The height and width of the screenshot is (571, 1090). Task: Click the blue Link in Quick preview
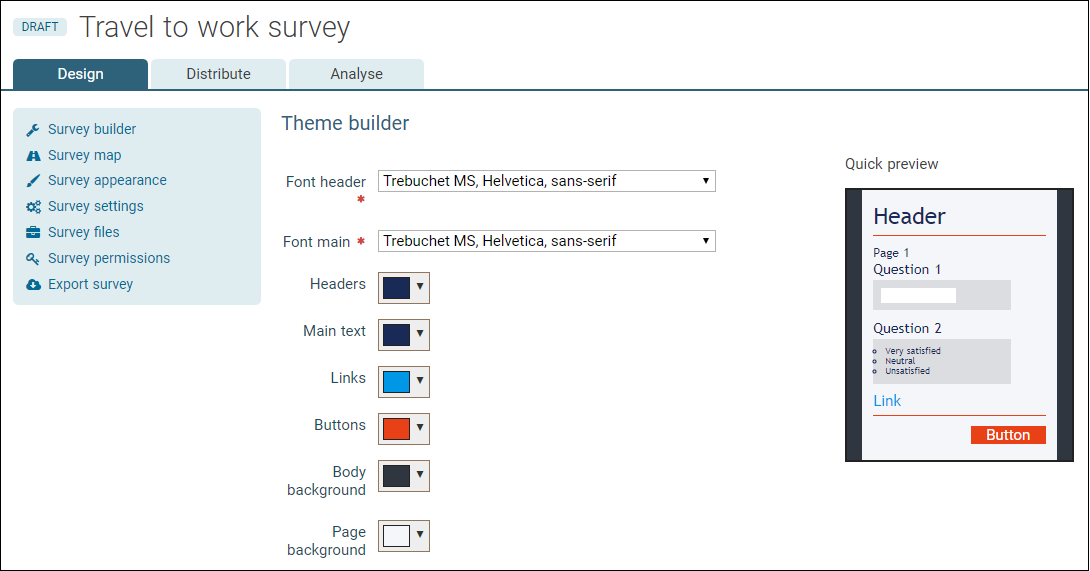pyautogui.click(x=887, y=401)
